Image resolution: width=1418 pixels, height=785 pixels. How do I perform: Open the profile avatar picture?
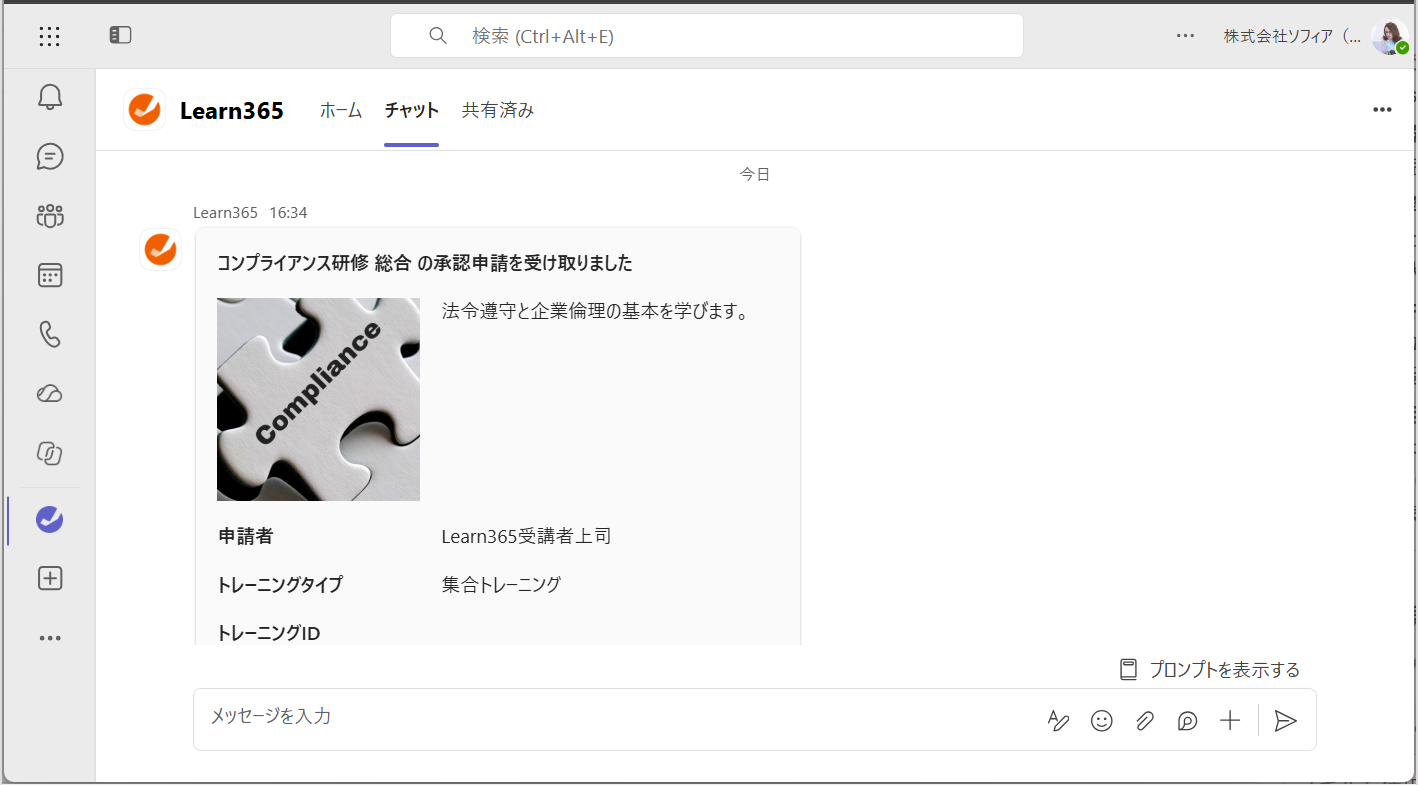coord(1390,36)
